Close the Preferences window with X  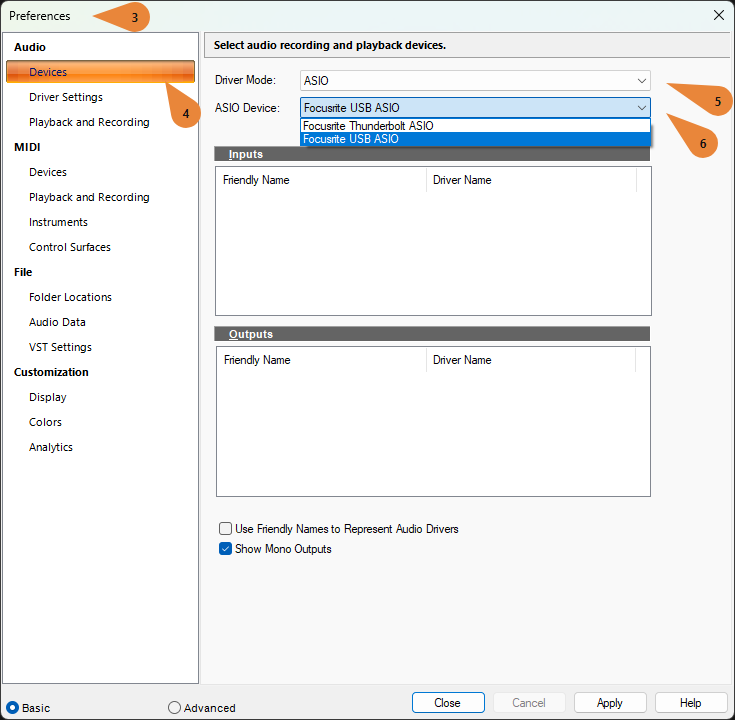pos(719,15)
